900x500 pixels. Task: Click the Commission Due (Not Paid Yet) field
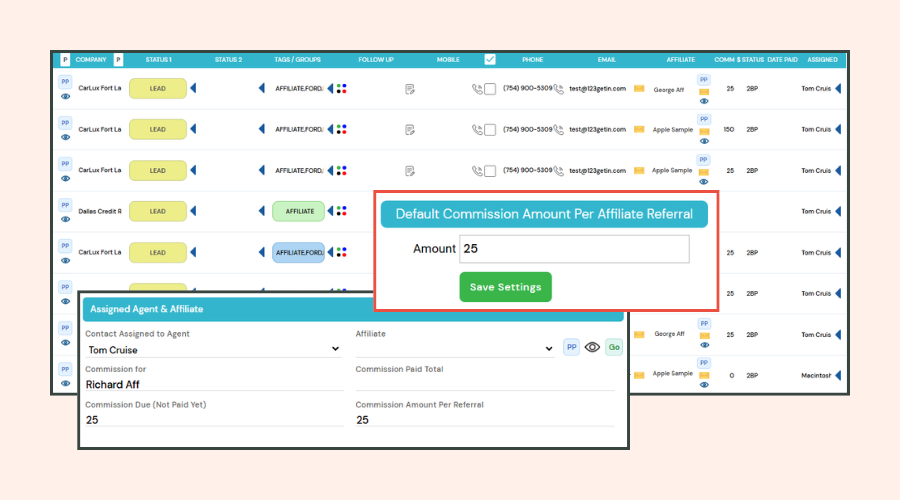coord(215,420)
